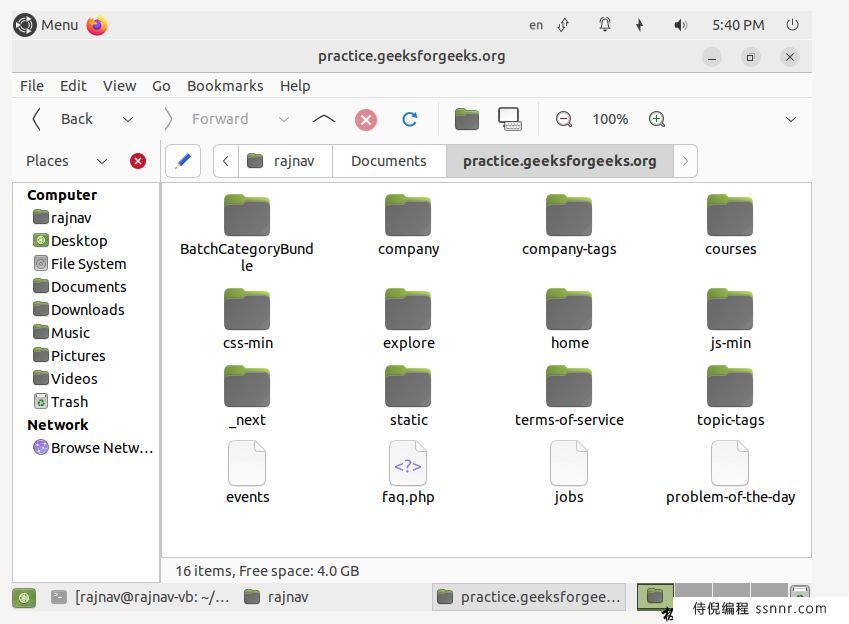Image resolution: width=849 pixels, height=624 pixels.
Task: Select the courses folder
Action: click(730, 226)
